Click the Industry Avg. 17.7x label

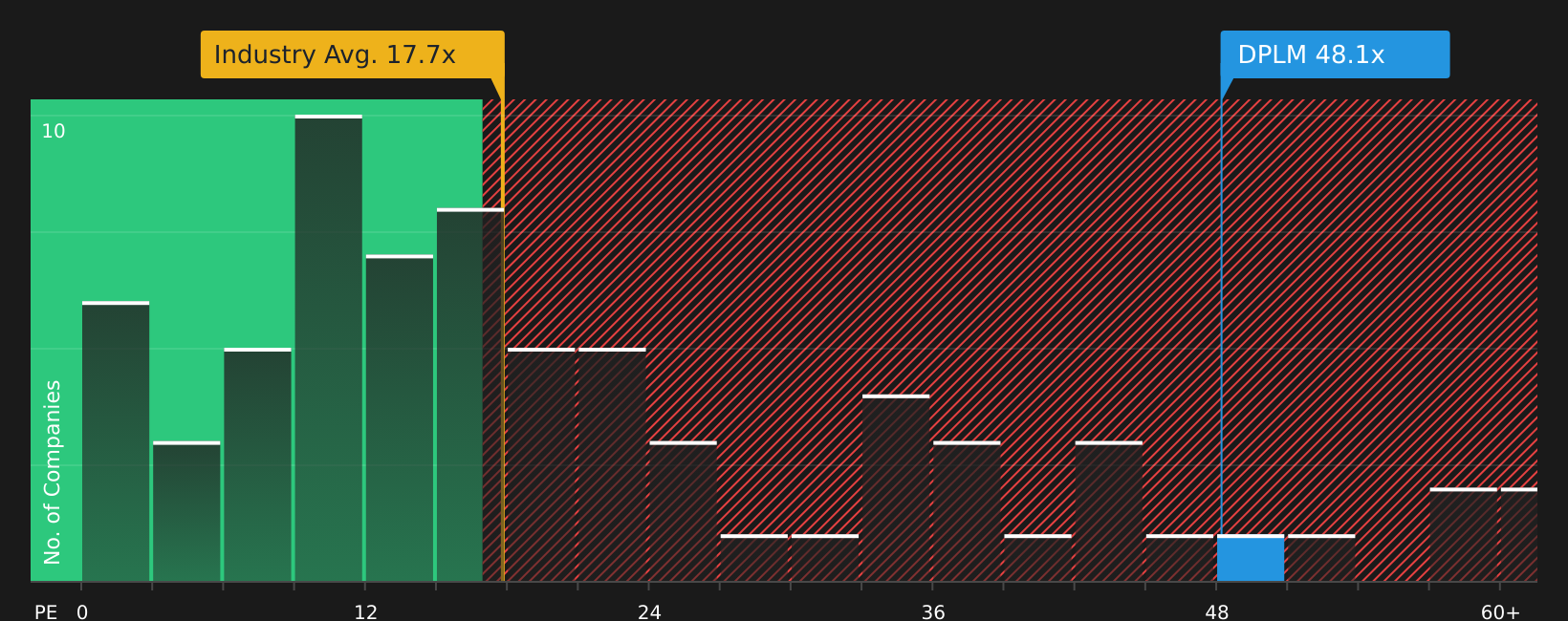[x=352, y=54]
